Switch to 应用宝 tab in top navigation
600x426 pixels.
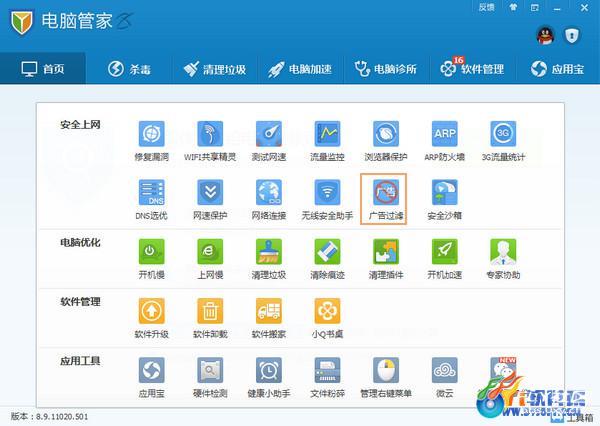(x=558, y=69)
